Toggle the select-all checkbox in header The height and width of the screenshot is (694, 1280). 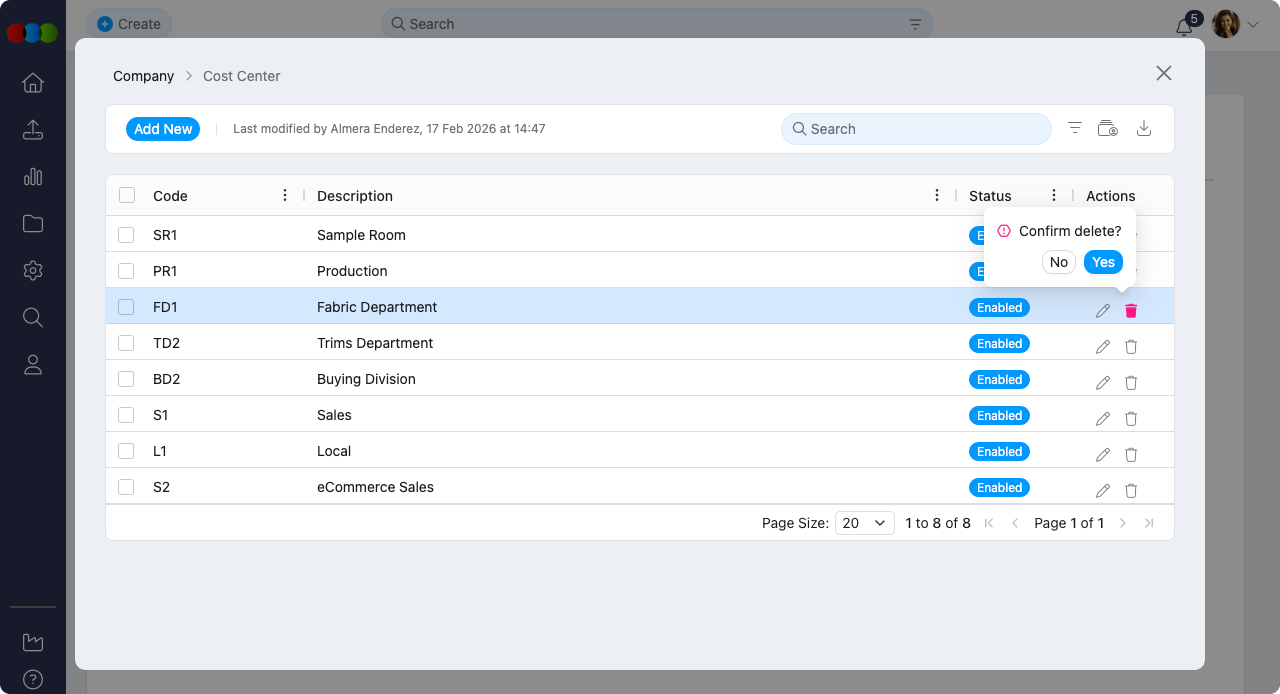click(127, 195)
